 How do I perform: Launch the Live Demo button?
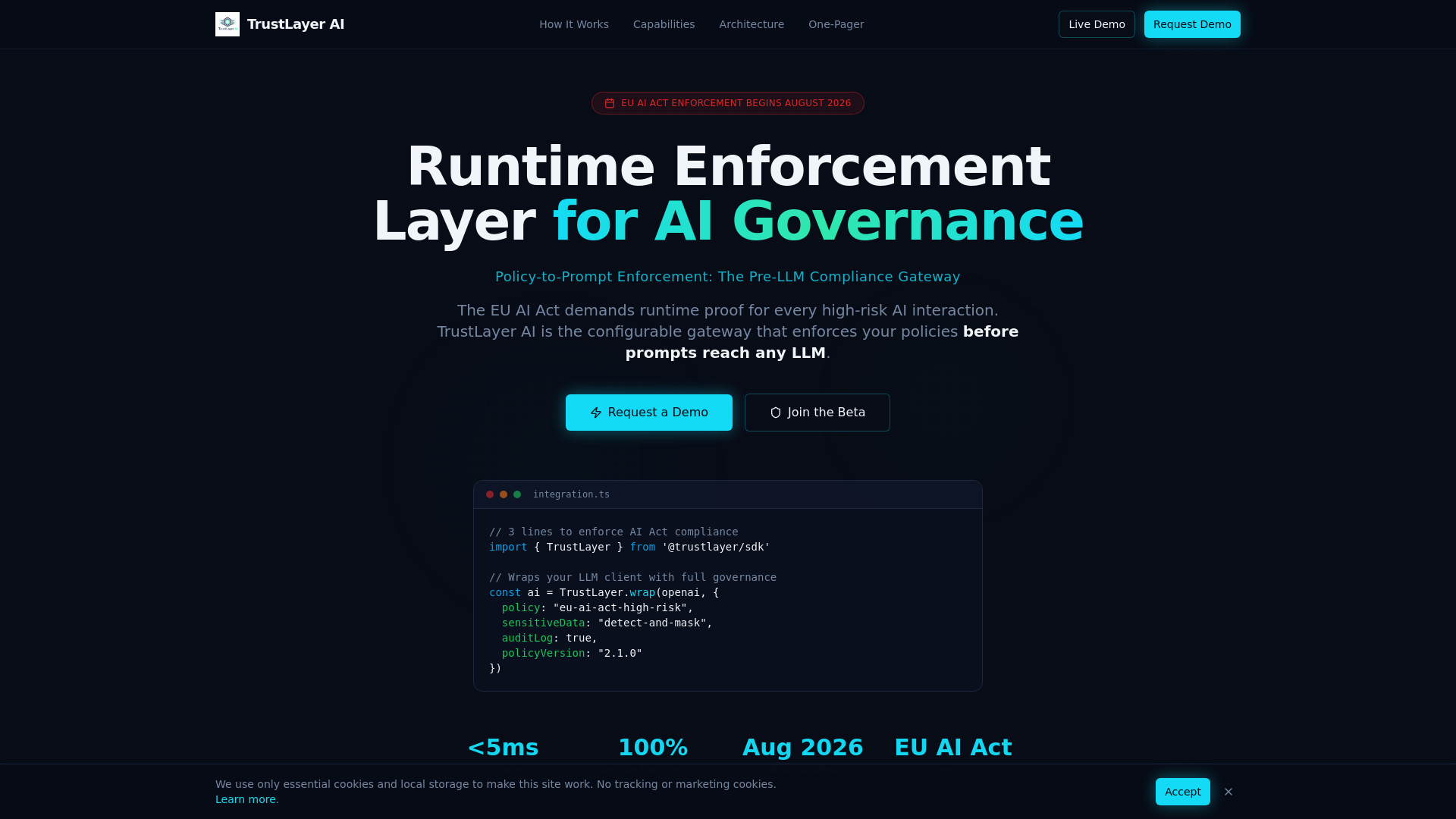coord(1097,24)
